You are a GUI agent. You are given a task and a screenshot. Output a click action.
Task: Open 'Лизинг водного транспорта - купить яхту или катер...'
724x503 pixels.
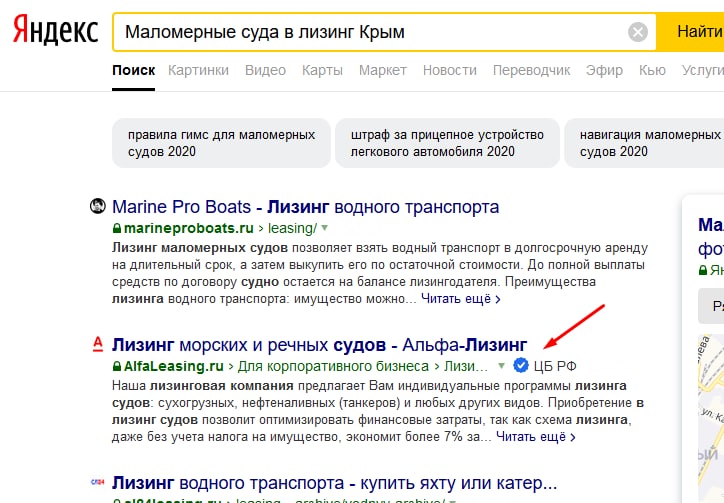[334, 483]
